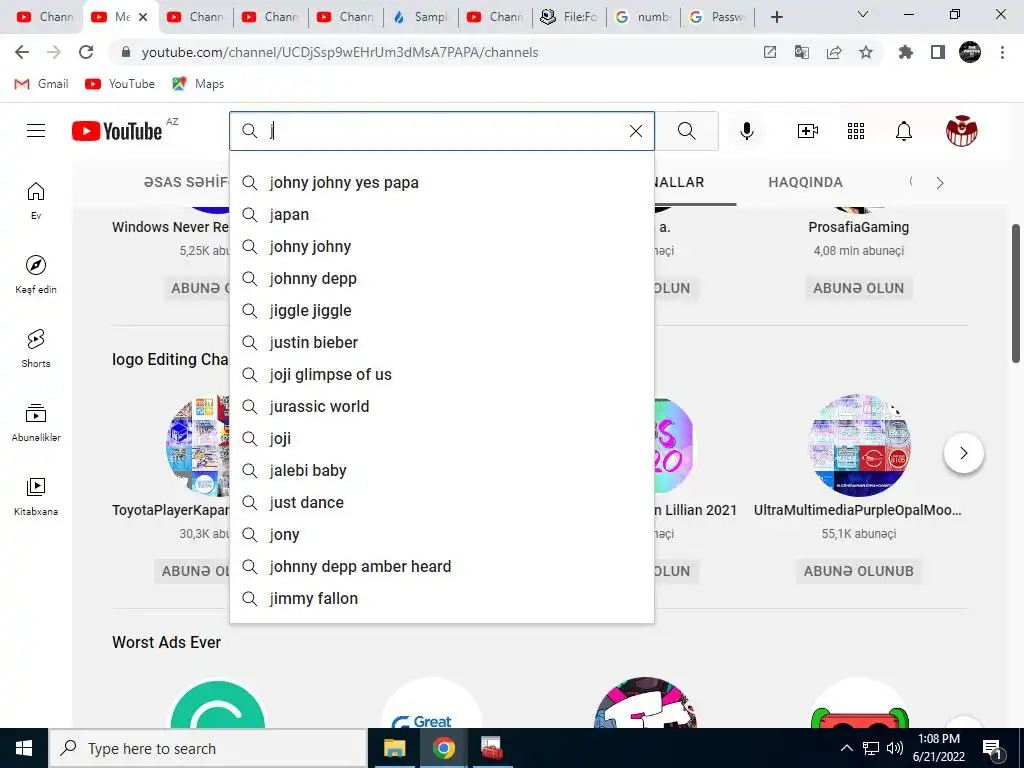The height and width of the screenshot is (768, 1024).
Task: Switch to the Passw Google tab
Action: click(718, 17)
